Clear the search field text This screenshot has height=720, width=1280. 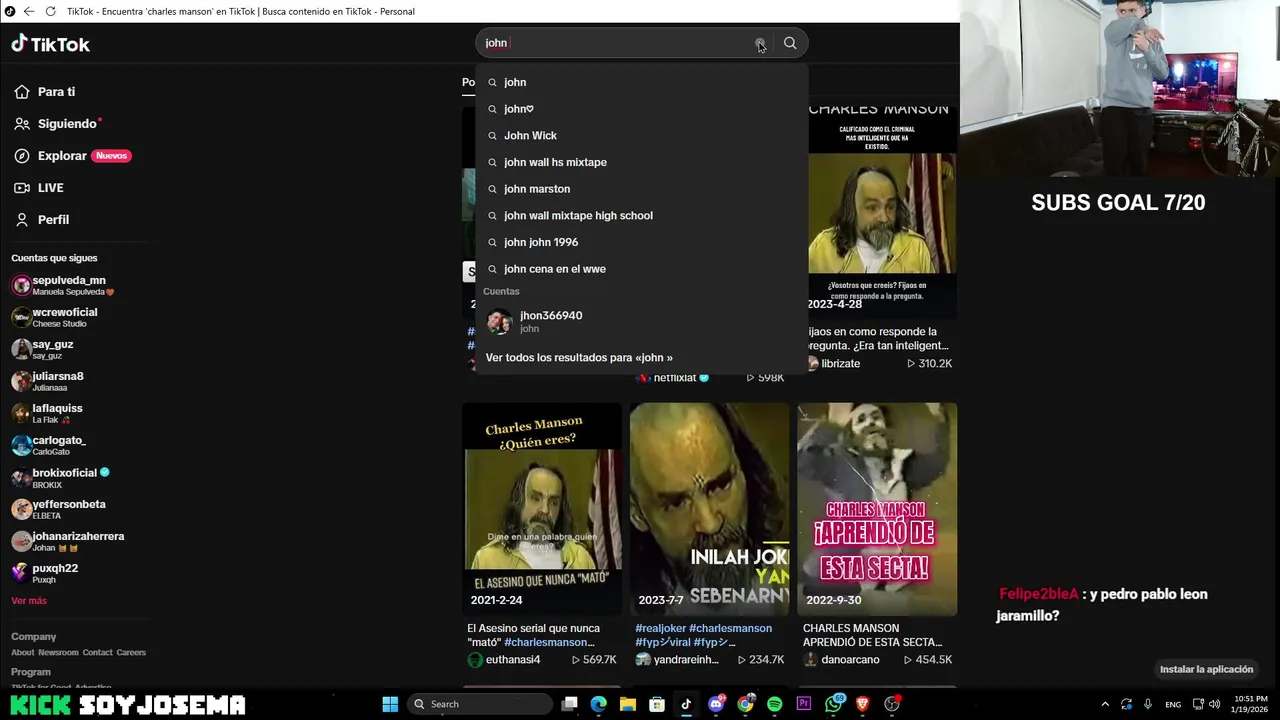[760, 44]
